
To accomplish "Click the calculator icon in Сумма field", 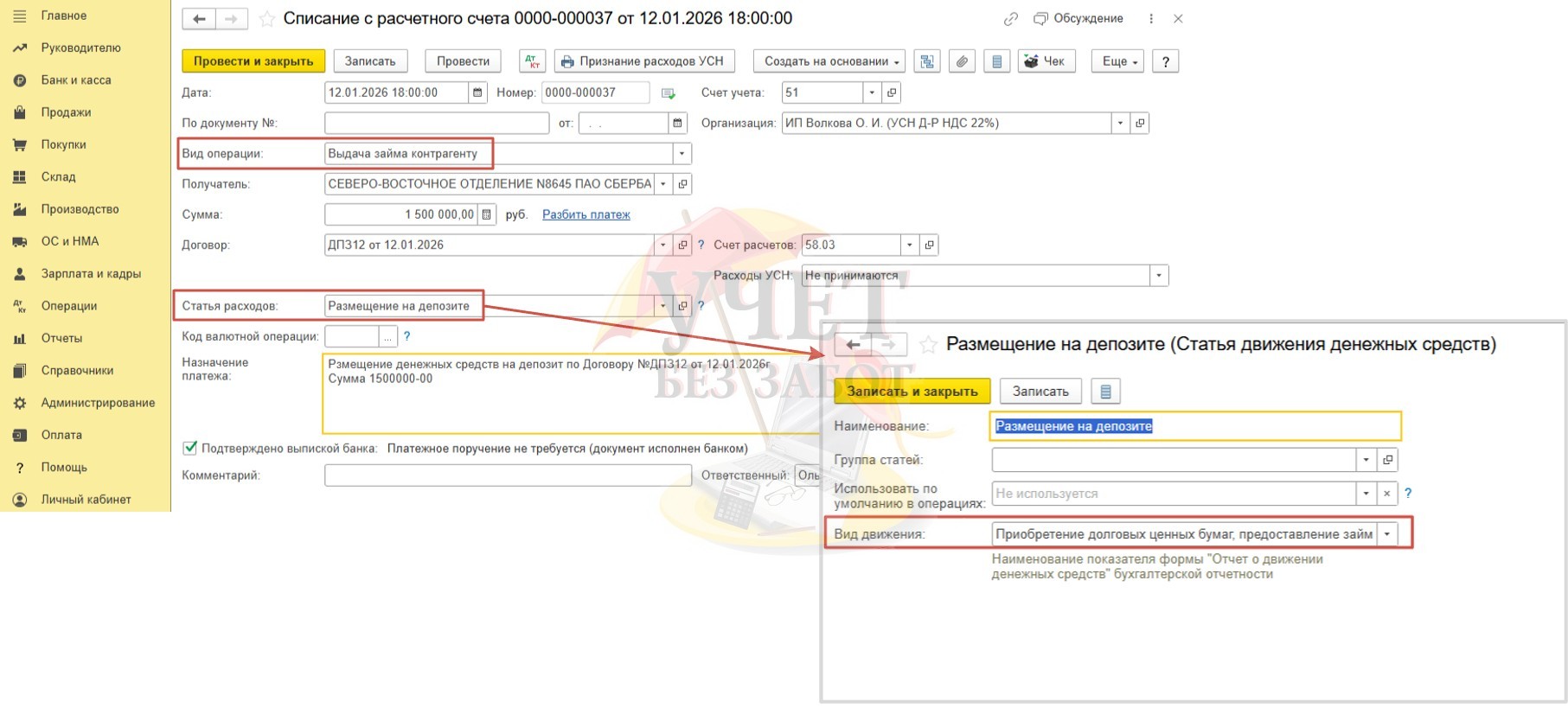I will [486, 214].
